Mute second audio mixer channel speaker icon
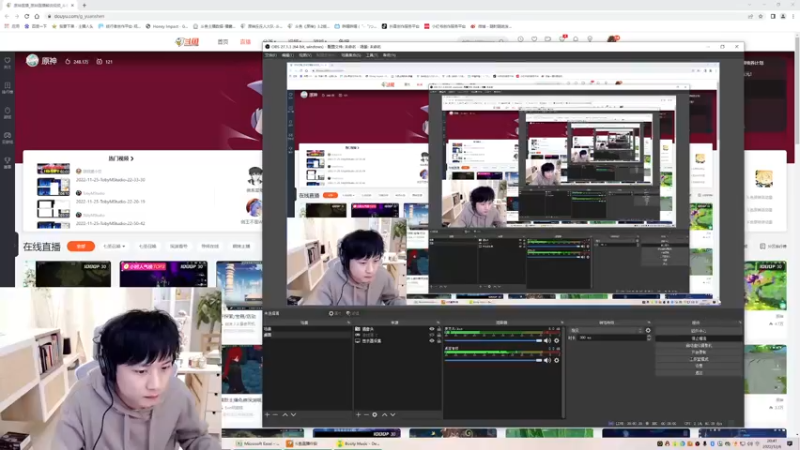This screenshot has height=450, width=800. pyautogui.click(x=547, y=360)
